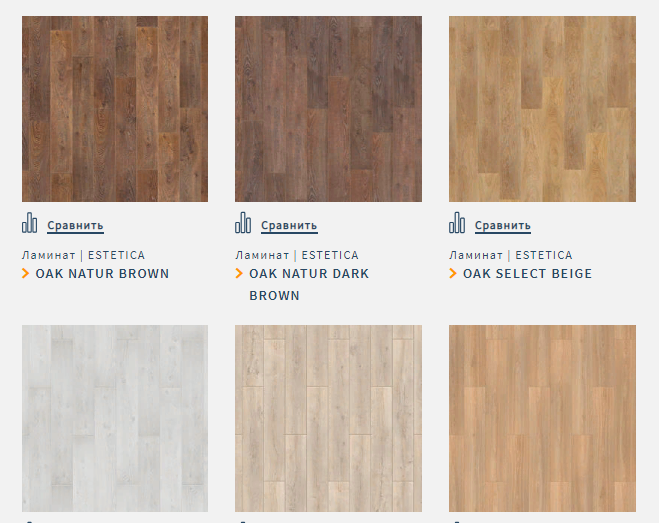Open Oak Natur Dark Brown floor thumbnail
659x523 pixels.
coord(328,109)
